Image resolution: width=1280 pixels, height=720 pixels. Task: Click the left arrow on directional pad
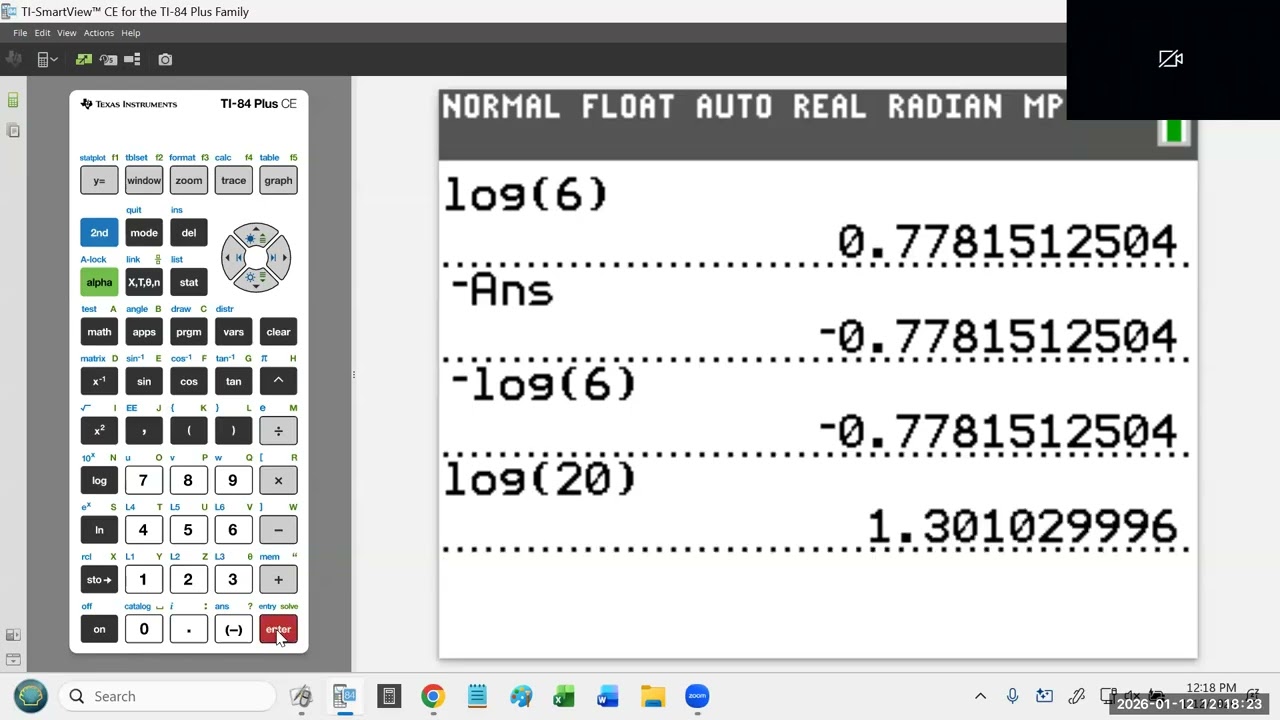(x=233, y=258)
